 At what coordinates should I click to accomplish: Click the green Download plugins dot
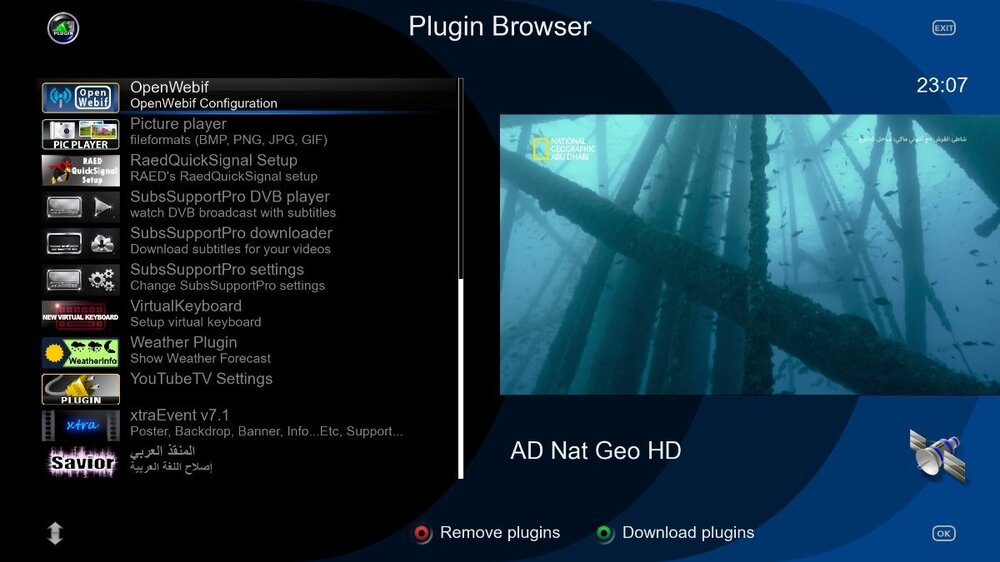(x=604, y=533)
